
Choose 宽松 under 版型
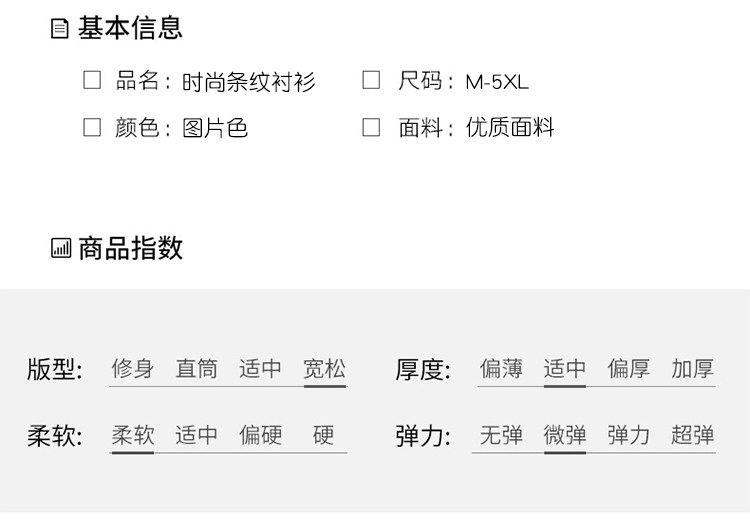324,369
